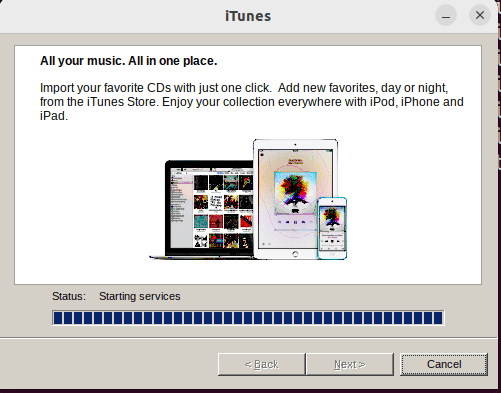Click the disabled Back button

click(262, 364)
